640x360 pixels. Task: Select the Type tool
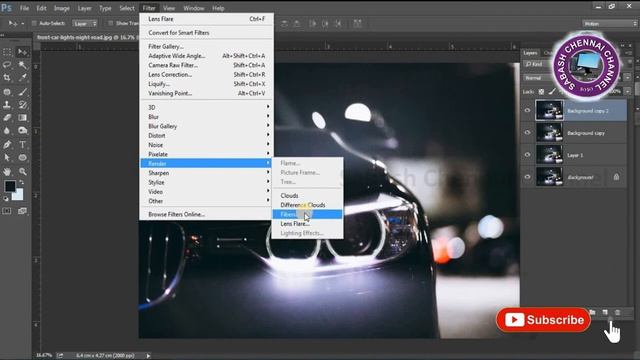(22, 144)
